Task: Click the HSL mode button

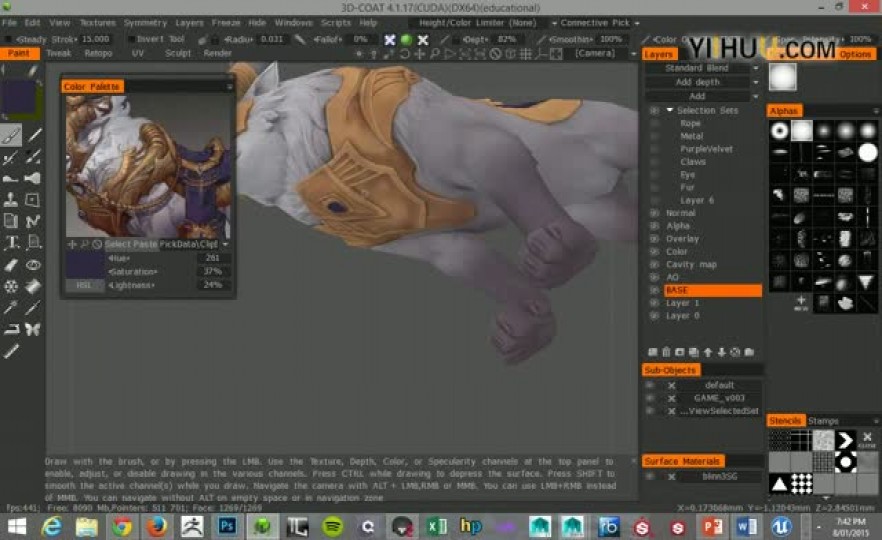Action: click(x=83, y=285)
